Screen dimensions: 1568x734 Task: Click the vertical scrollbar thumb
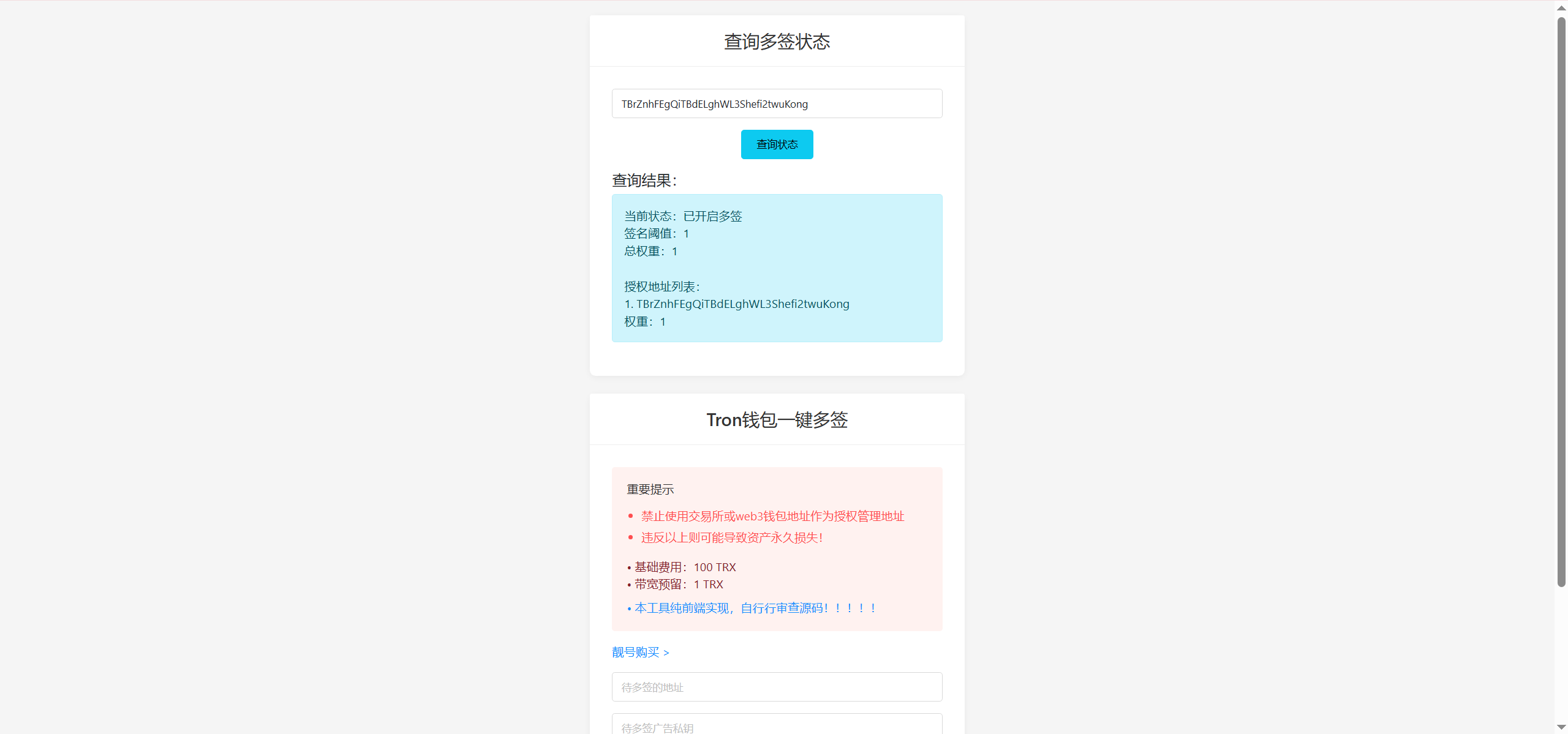coord(1561,302)
